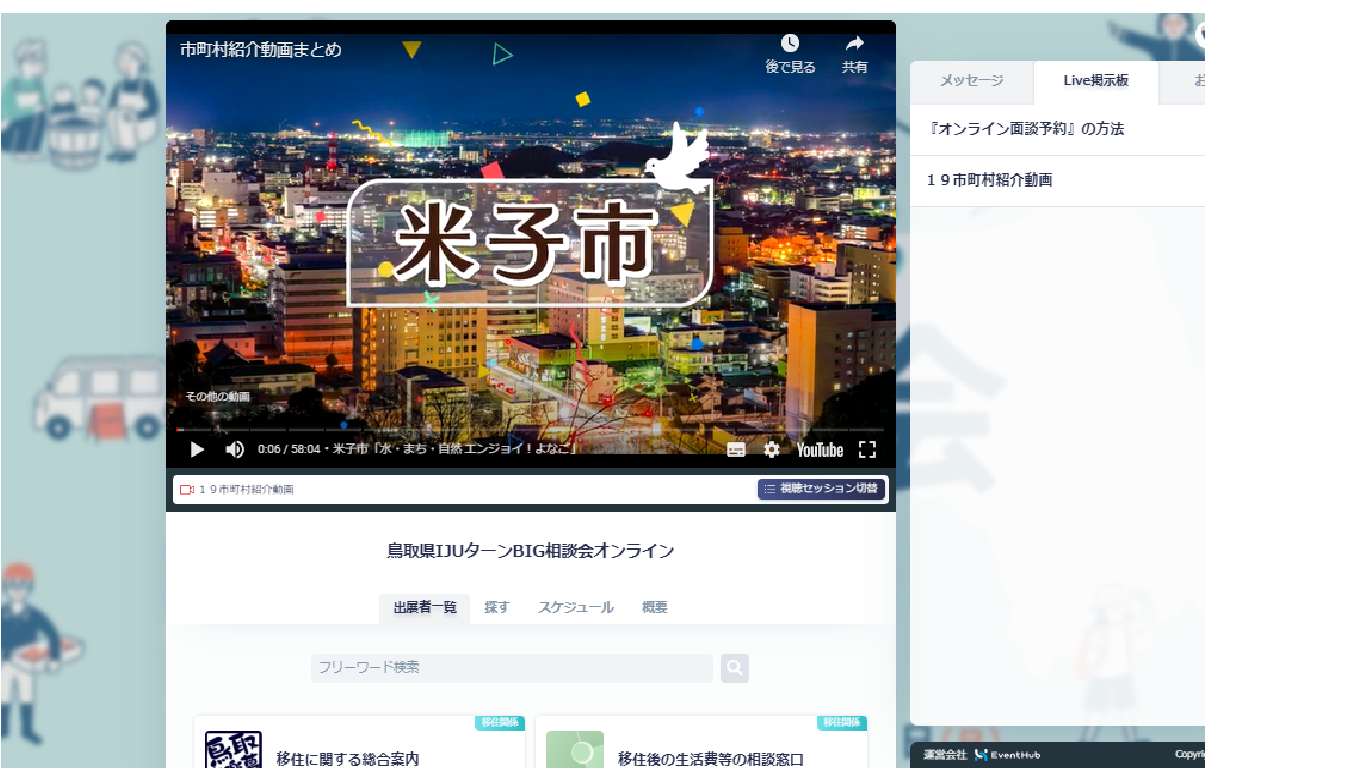Click the Share arrow icon on the video
This screenshot has height=768, width=1366.
coord(854,44)
